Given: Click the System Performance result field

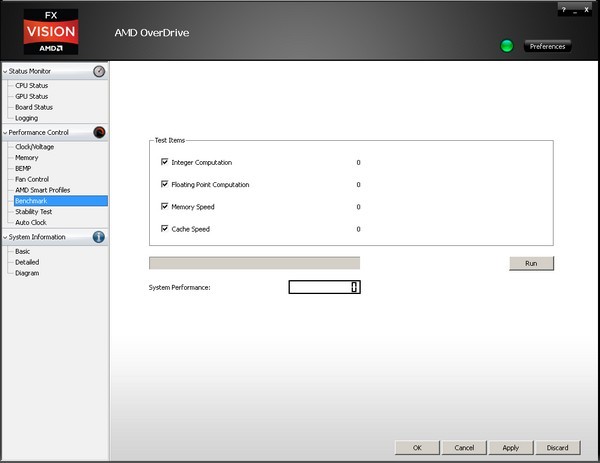Looking at the screenshot, I should coord(324,287).
